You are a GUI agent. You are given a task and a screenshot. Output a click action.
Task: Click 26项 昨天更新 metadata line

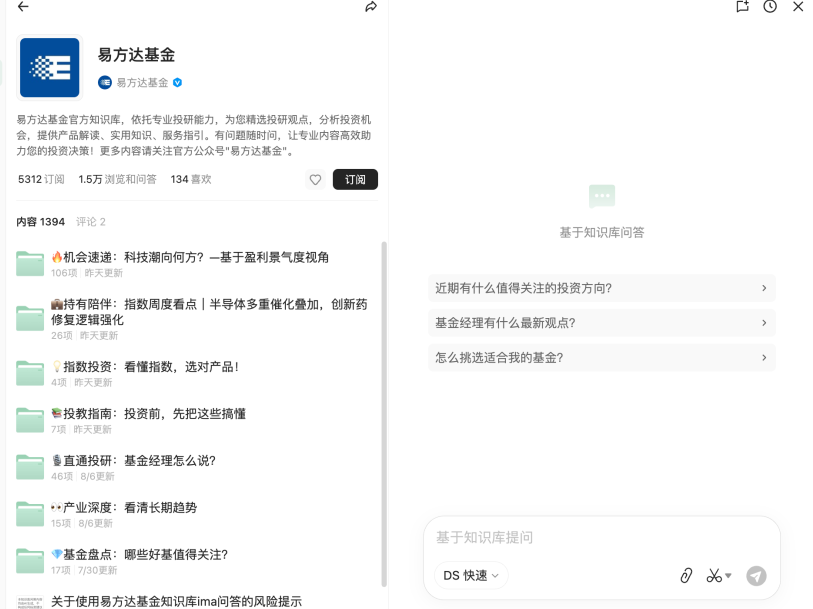click(85, 335)
